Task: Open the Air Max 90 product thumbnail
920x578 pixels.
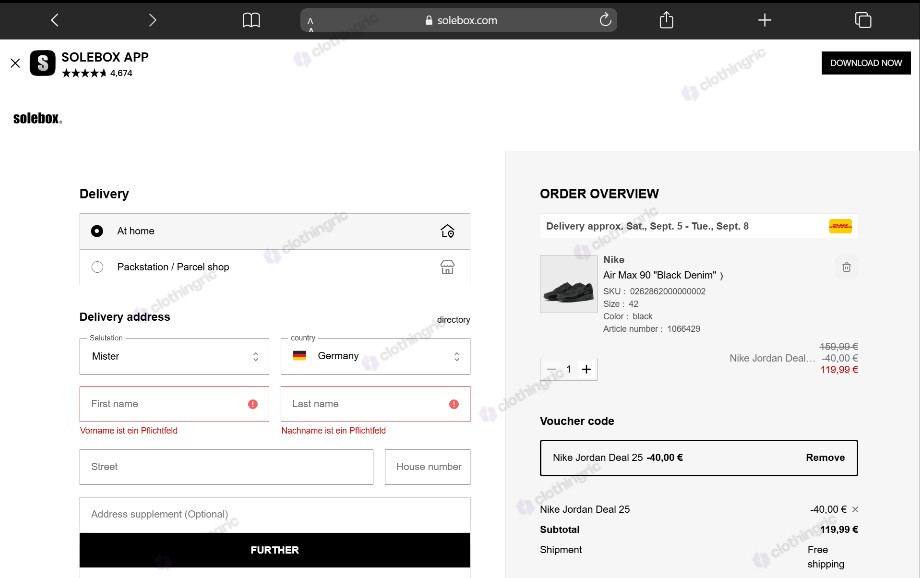Action: 569,283
